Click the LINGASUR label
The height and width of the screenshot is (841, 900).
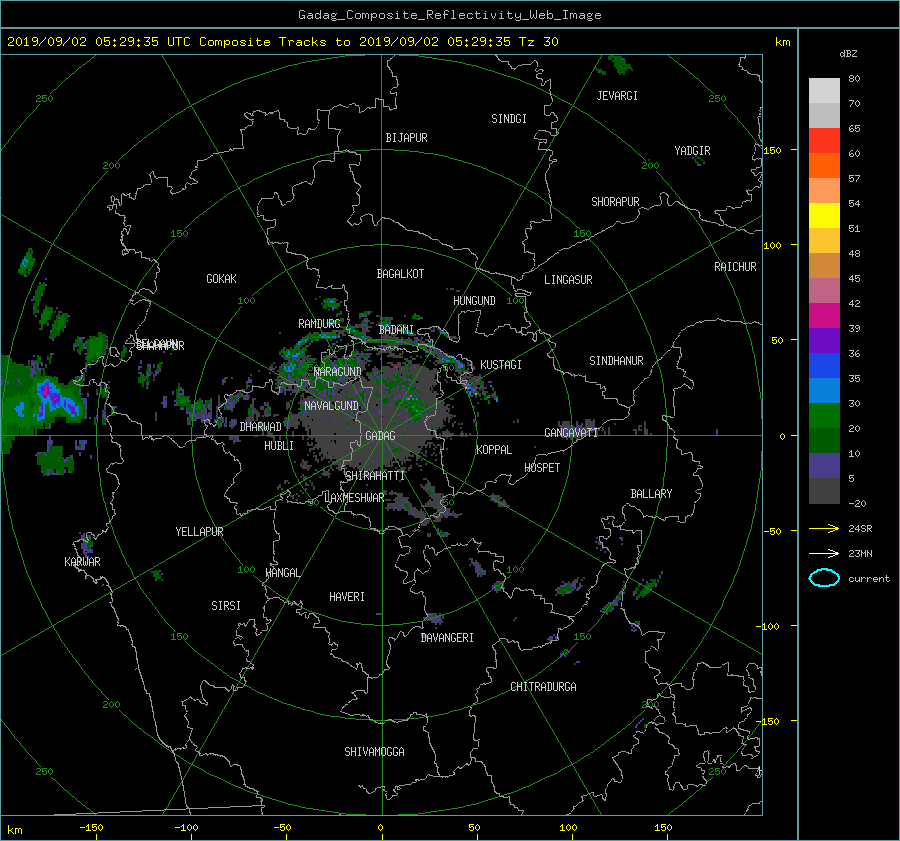click(568, 280)
